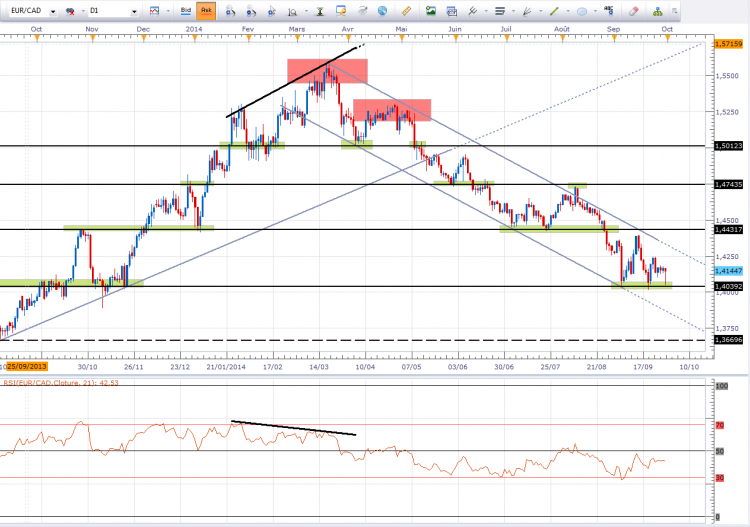Click the RSI(EUR/CAD, Cloture, 21) indicator label
The height and width of the screenshot is (527, 750).
[x=61, y=383]
